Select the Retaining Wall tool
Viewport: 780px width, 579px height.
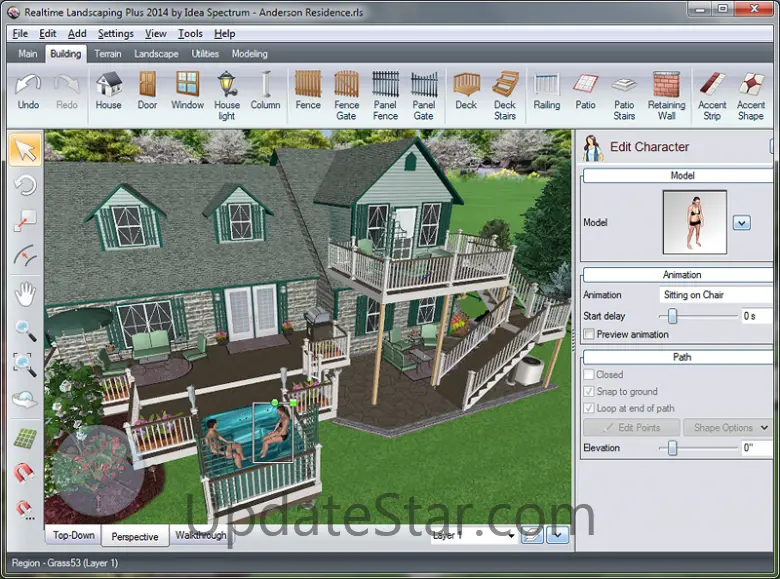click(x=666, y=95)
